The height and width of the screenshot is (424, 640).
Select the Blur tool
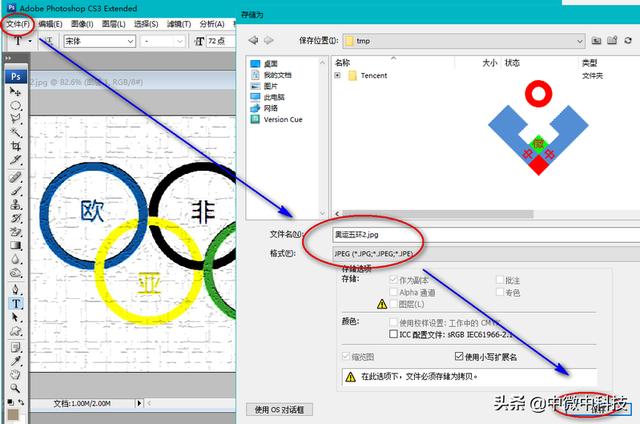coord(16,259)
